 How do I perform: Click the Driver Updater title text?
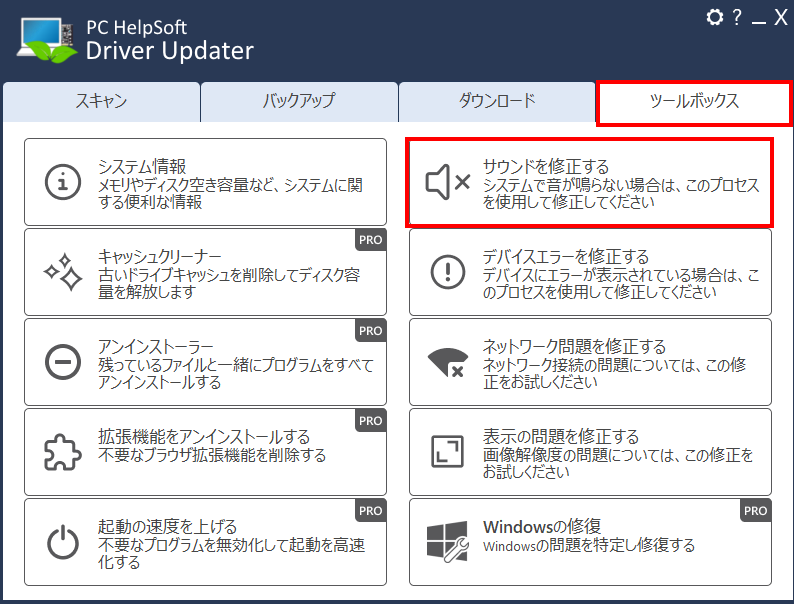(170, 51)
